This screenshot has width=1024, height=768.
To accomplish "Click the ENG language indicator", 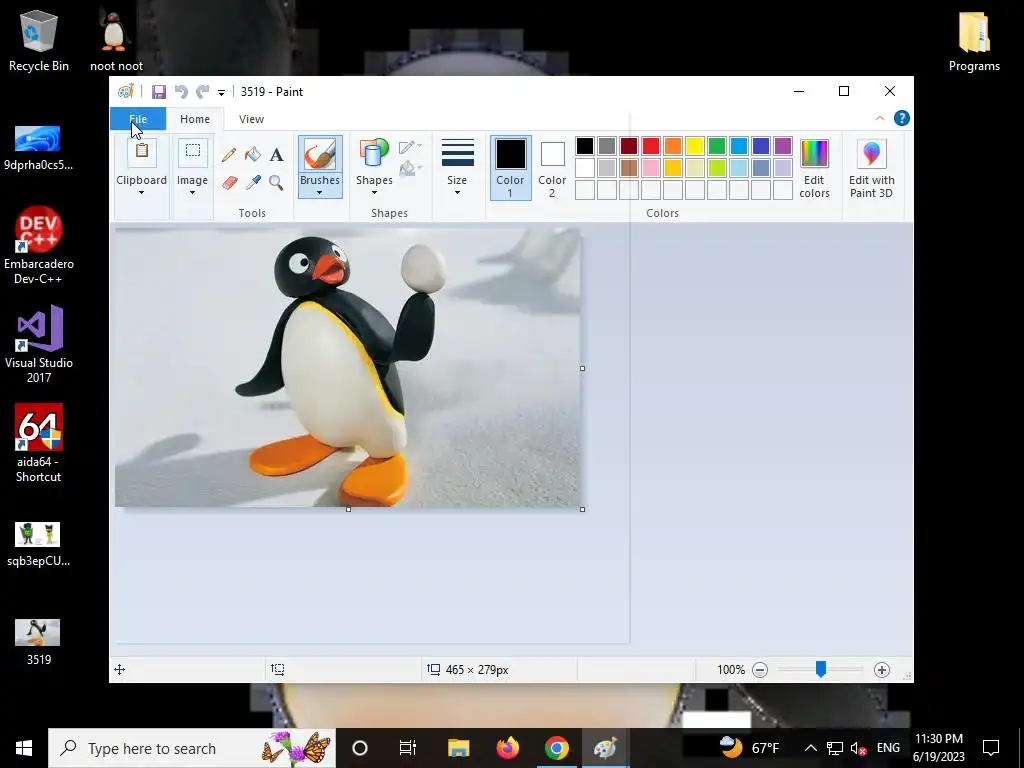I will (x=888, y=748).
